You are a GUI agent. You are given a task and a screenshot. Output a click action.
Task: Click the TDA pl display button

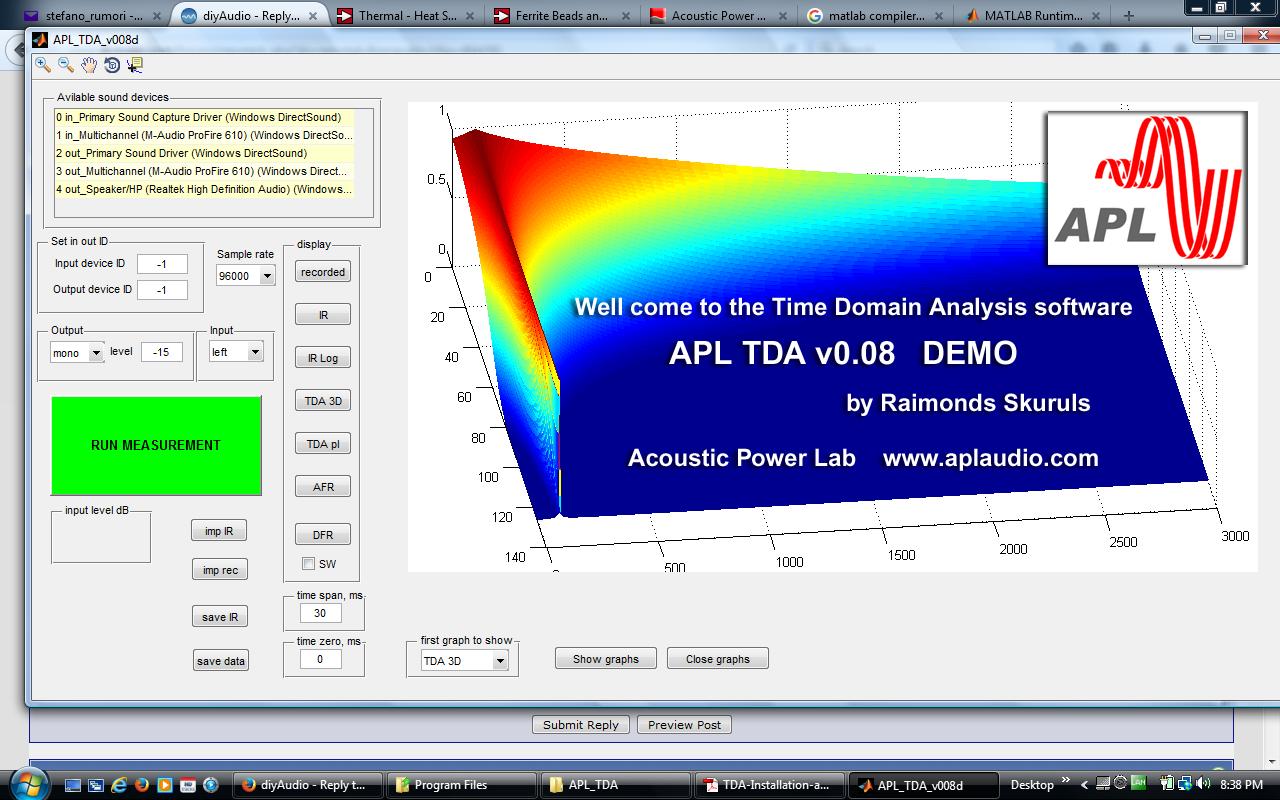pos(323,444)
